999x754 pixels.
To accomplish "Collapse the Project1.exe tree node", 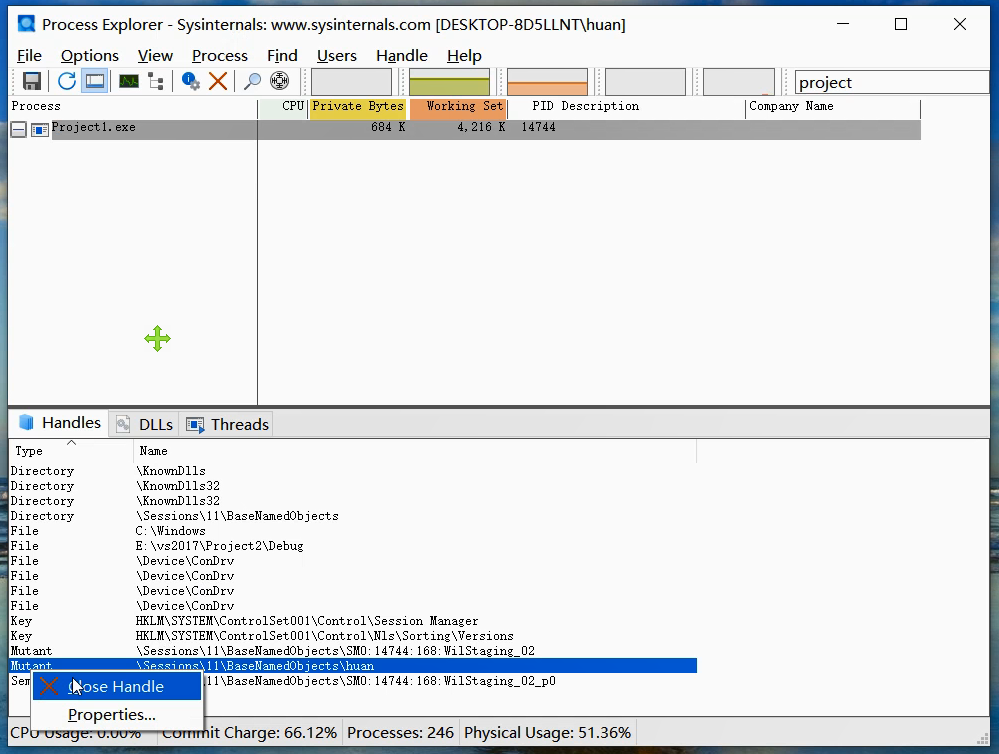I will pyautogui.click(x=18, y=129).
